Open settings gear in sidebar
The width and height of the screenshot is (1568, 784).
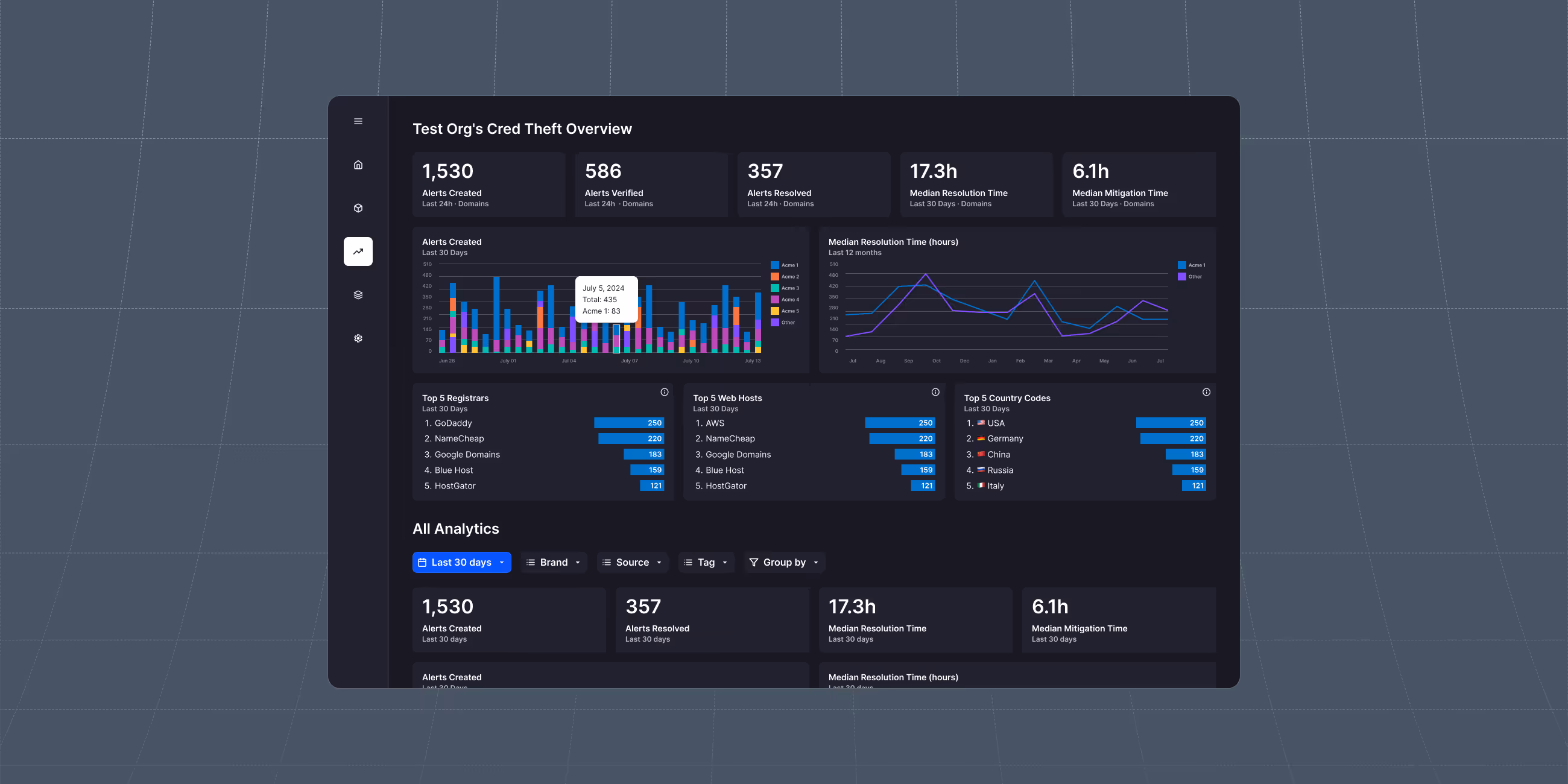[358, 338]
